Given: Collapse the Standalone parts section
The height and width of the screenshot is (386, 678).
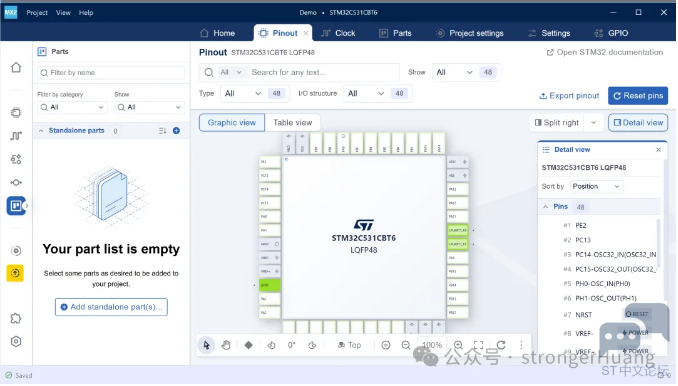Looking at the screenshot, I should click(x=41, y=131).
